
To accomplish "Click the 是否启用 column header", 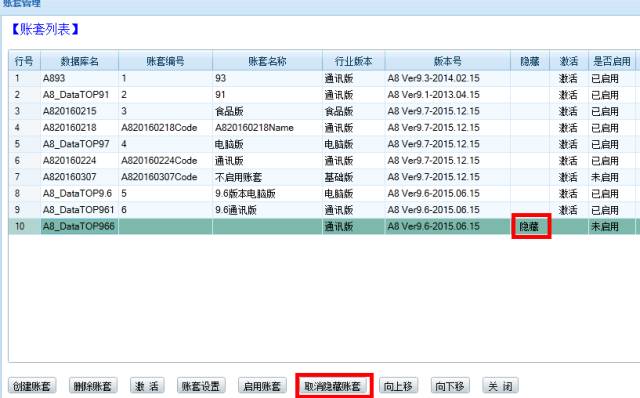I will click(611, 61).
